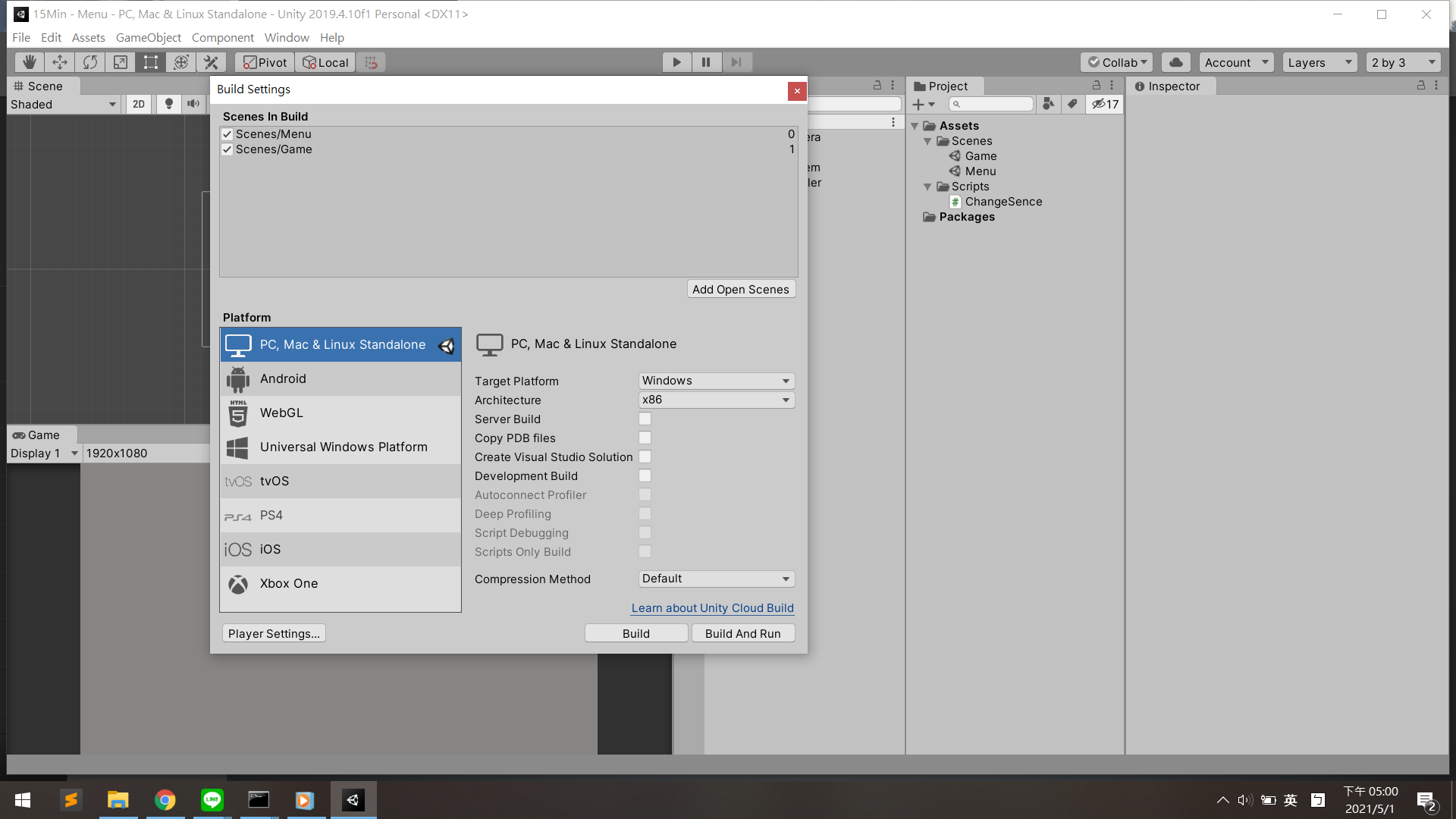Open the GameObject menu

(148, 37)
